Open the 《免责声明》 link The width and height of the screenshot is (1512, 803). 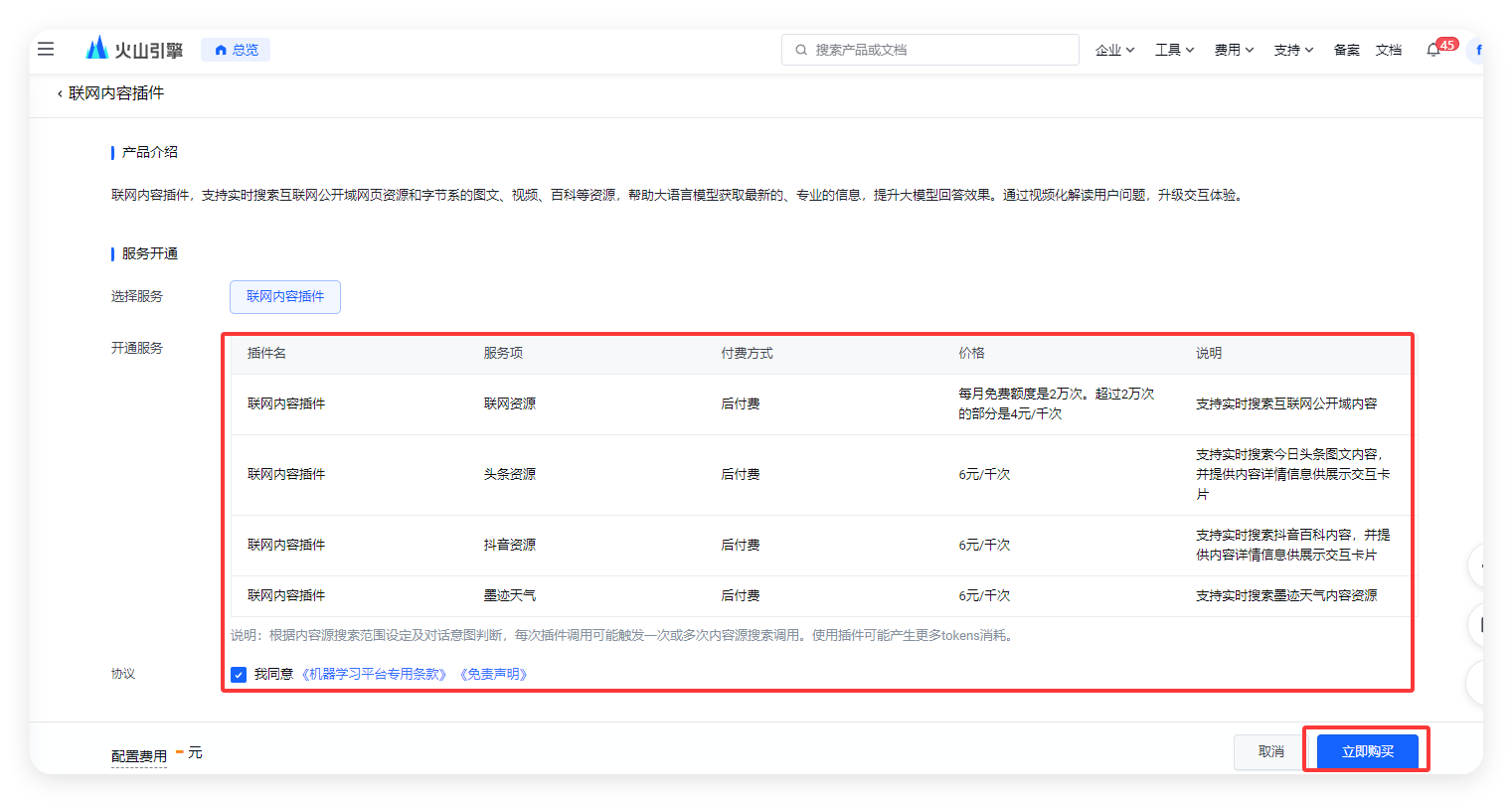(x=494, y=674)
